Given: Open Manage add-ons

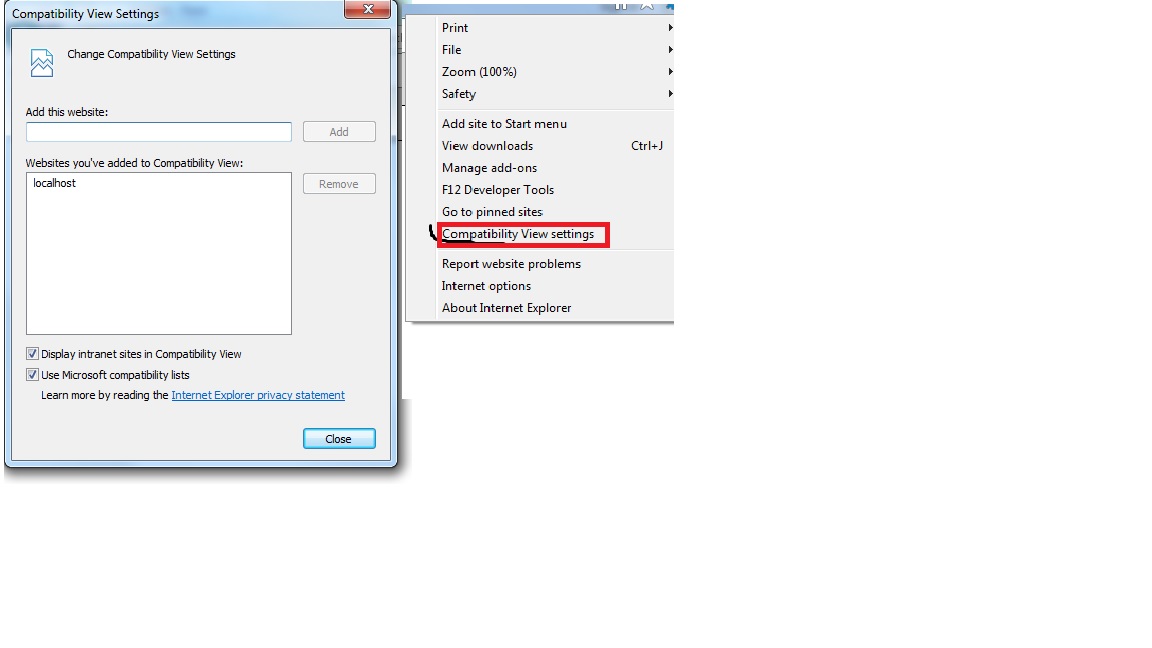Looking at the screenshot, I should coord(489,168).
